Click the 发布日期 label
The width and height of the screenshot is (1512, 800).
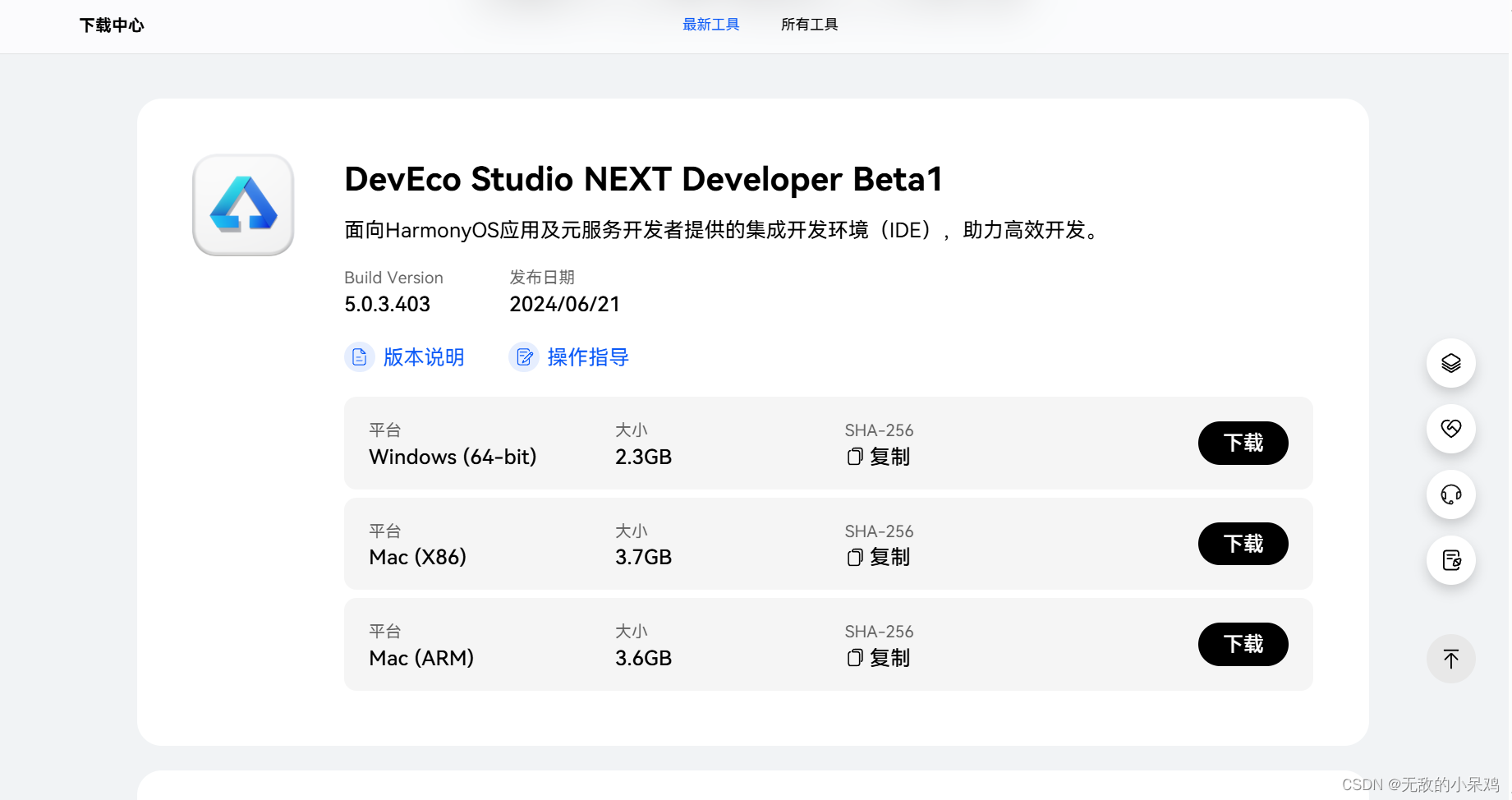[542, 278]
